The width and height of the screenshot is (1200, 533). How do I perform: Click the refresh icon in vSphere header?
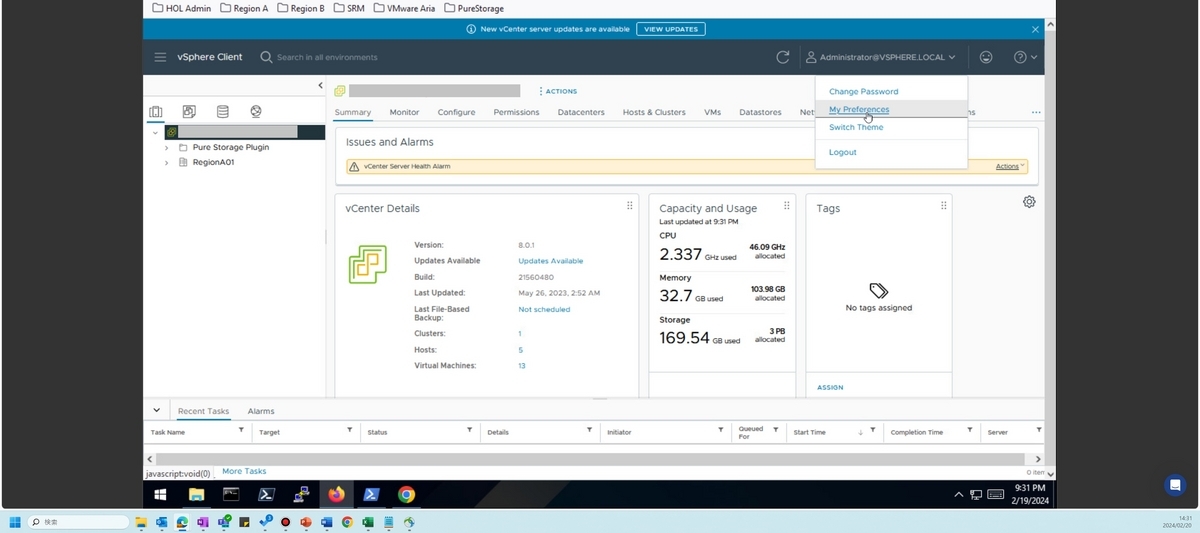(783, 57)
